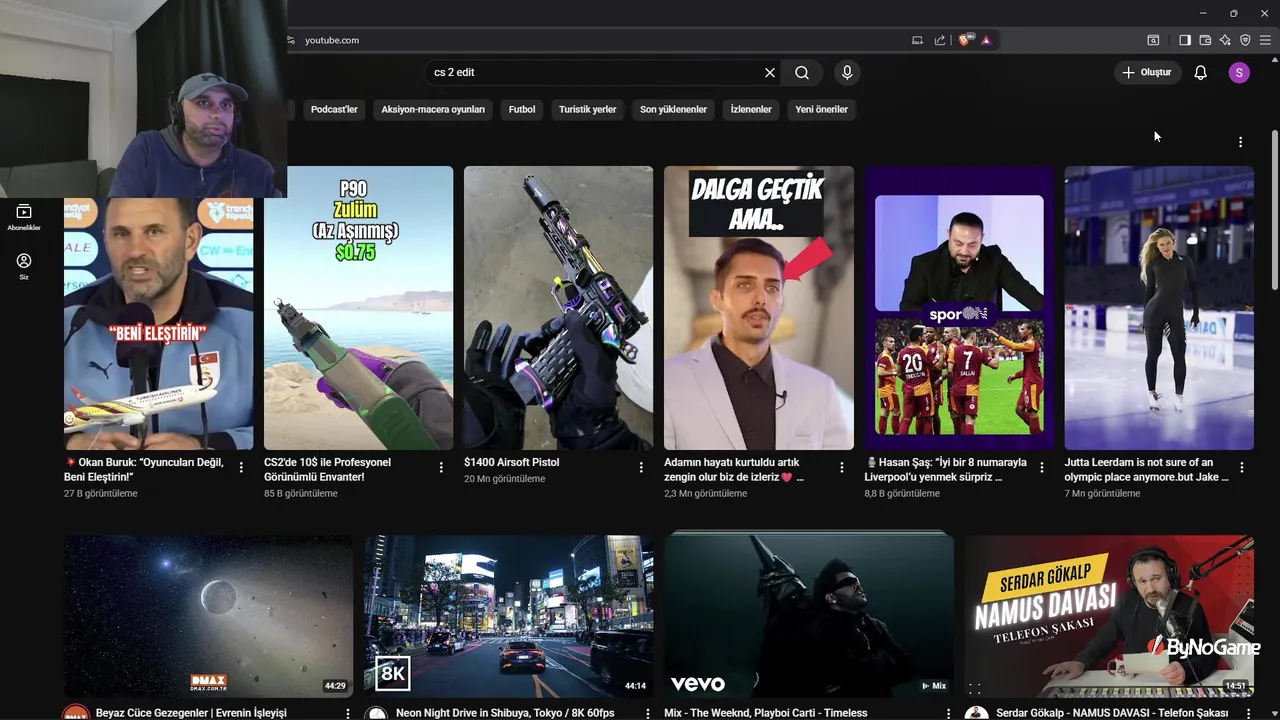Select the Son yüklenenler chip
The image size is (1280, 720).
pos(673,110)
